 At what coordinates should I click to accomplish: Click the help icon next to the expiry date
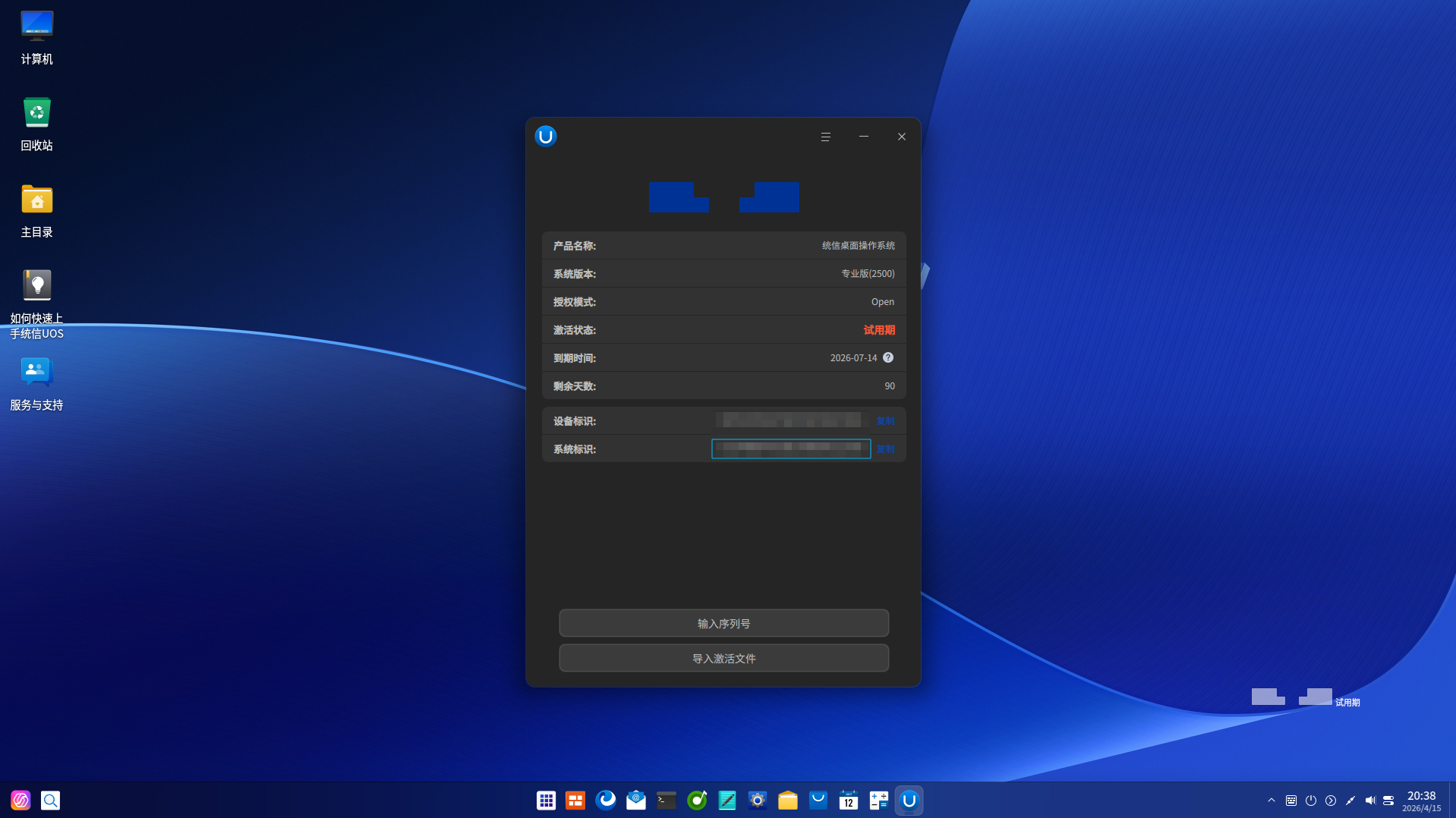tap(888, 357)
